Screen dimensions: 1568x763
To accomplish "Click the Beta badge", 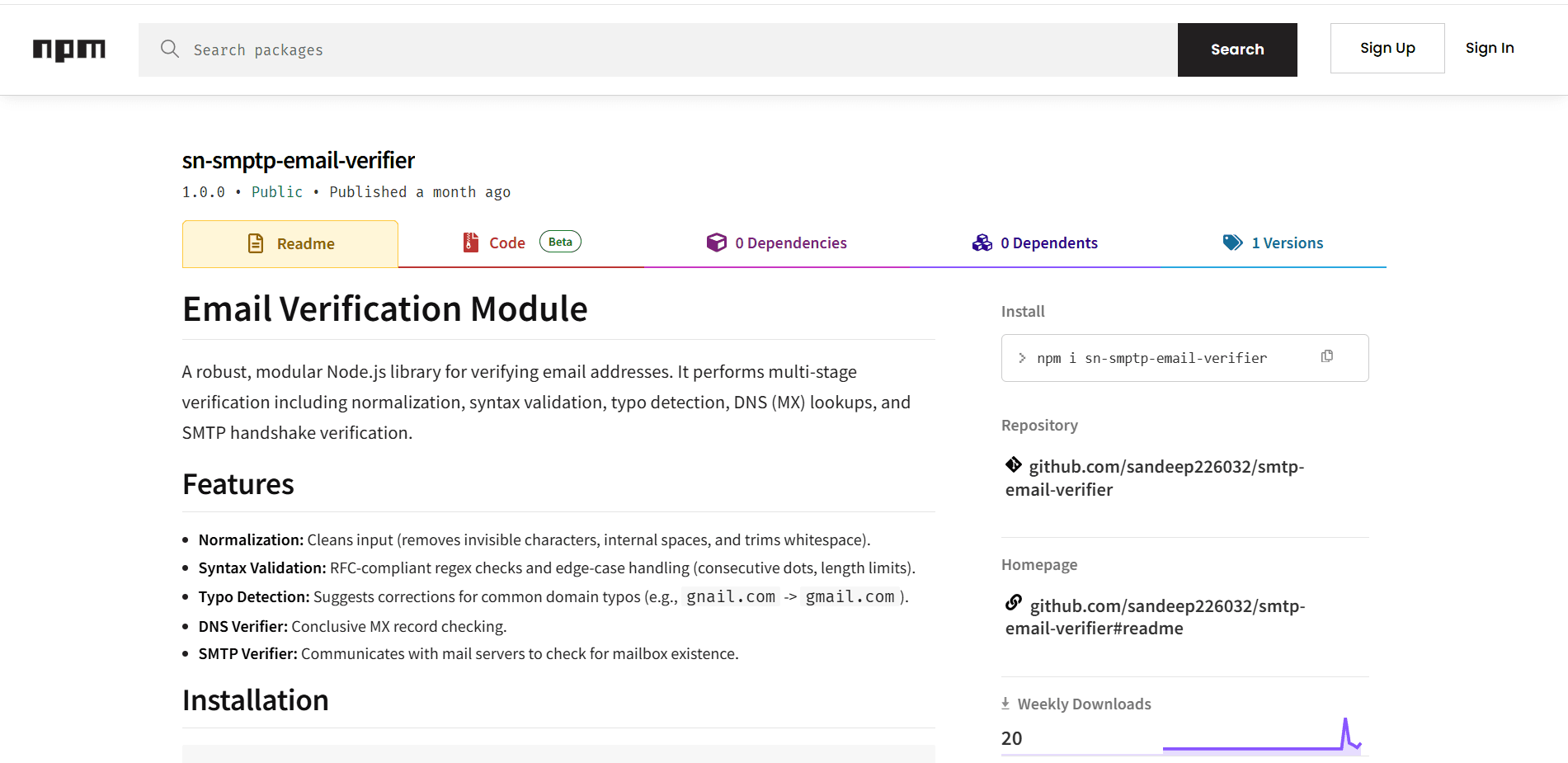I will point(560,242).
